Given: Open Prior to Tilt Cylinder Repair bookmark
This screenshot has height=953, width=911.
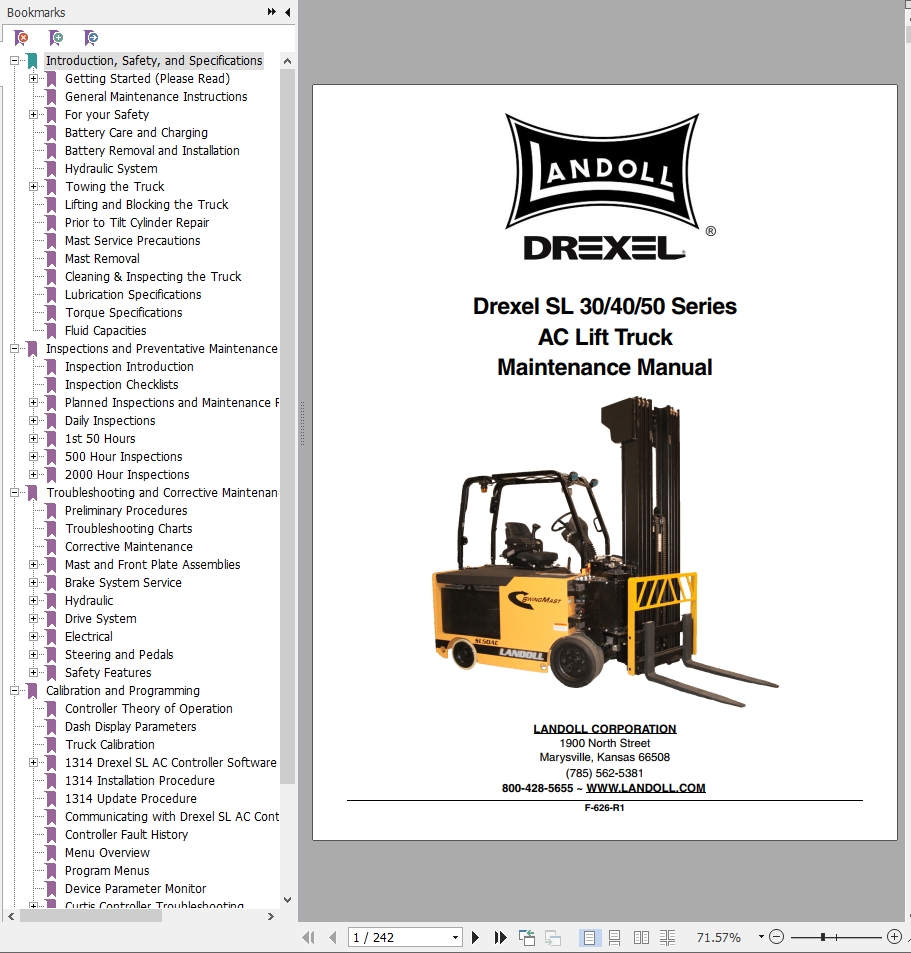Looking at the screenshot, I should (x=137, y=222).
